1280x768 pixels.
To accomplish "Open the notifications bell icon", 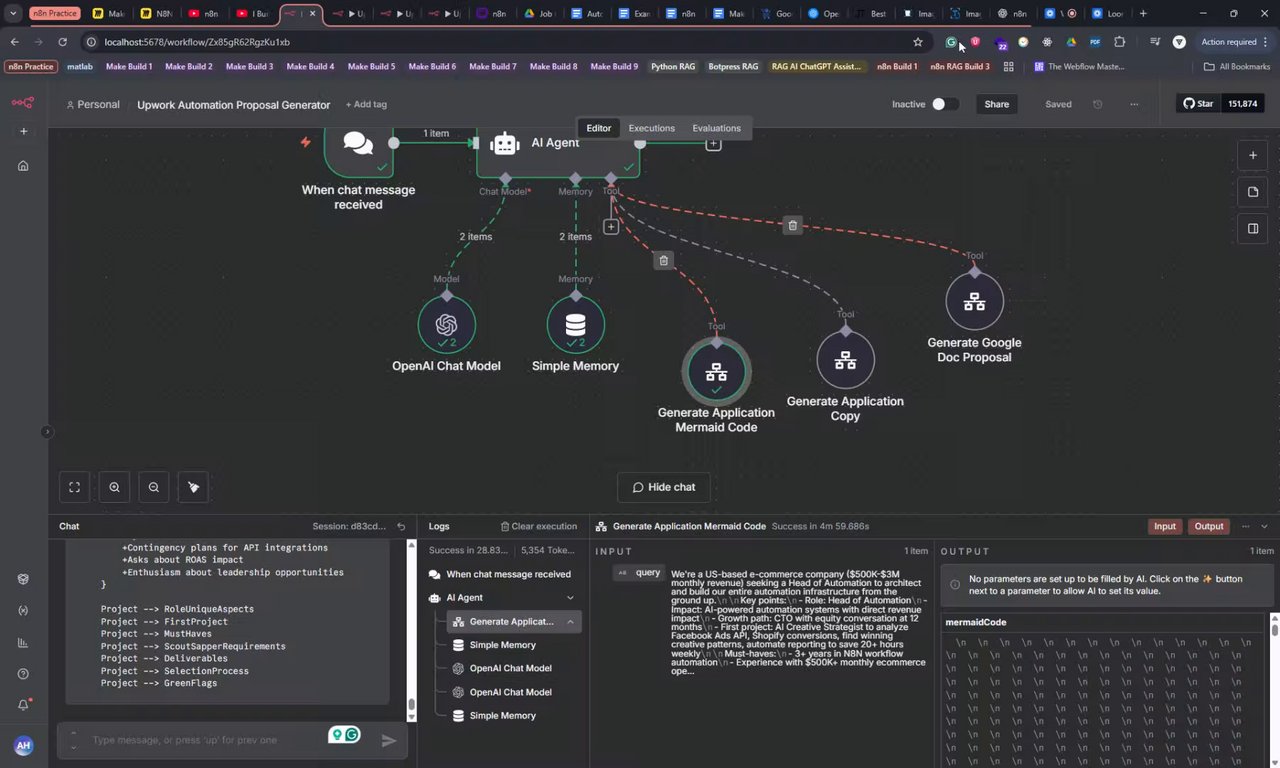I will pos(24,705).
